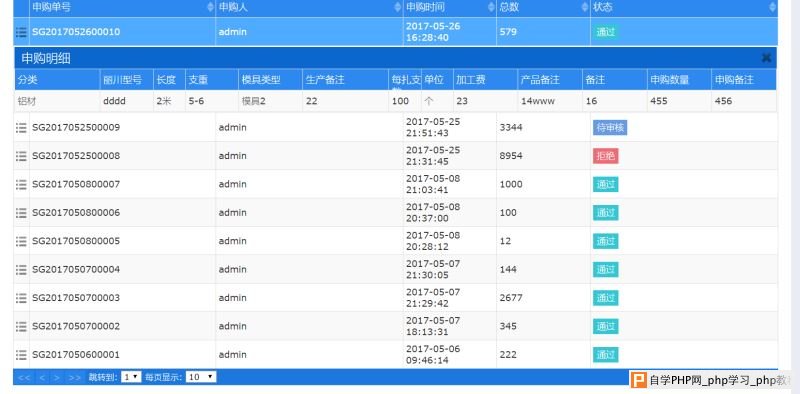Click 通过 badge for SG2017050700004
Image resolution: width=800 pixels, height=394 pixels.
[x=606, y=269]
